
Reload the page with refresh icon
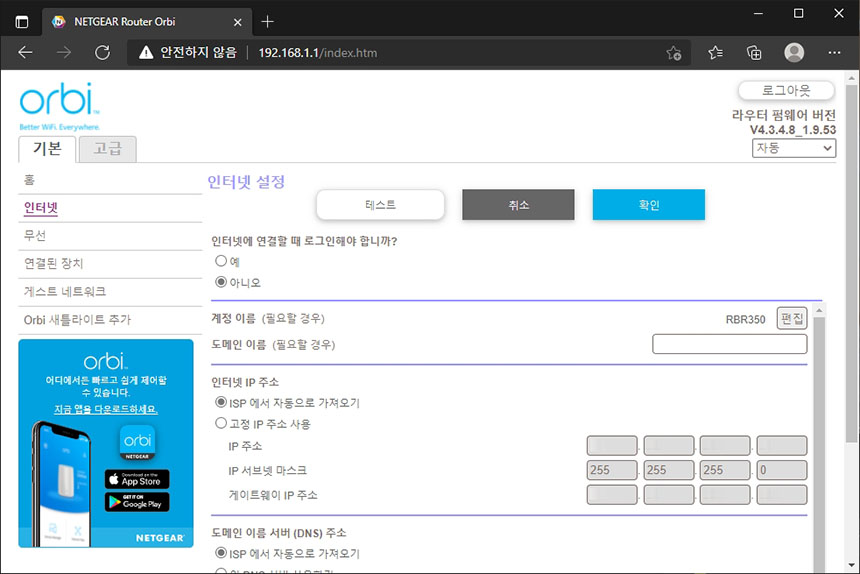click(103, 53)
